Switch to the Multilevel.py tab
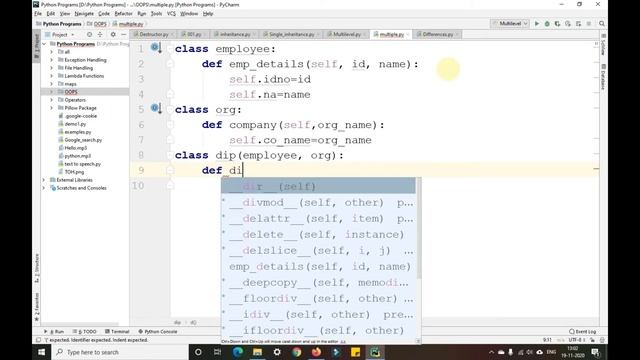Screen dimensions: 640x360 pos(347,35)
